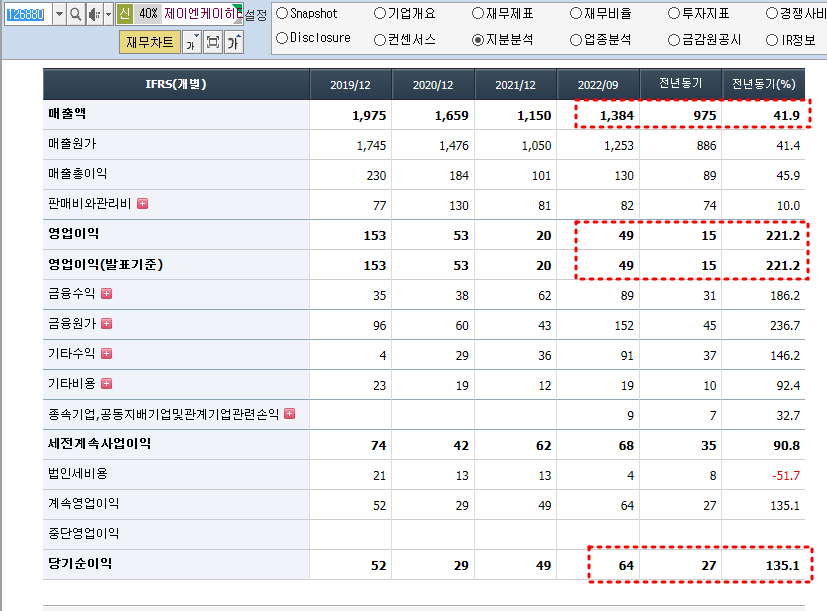Click the 금융원가 2022/09 value 152
The height and width of the screenshot is (611, 827).
coord(624,326)
